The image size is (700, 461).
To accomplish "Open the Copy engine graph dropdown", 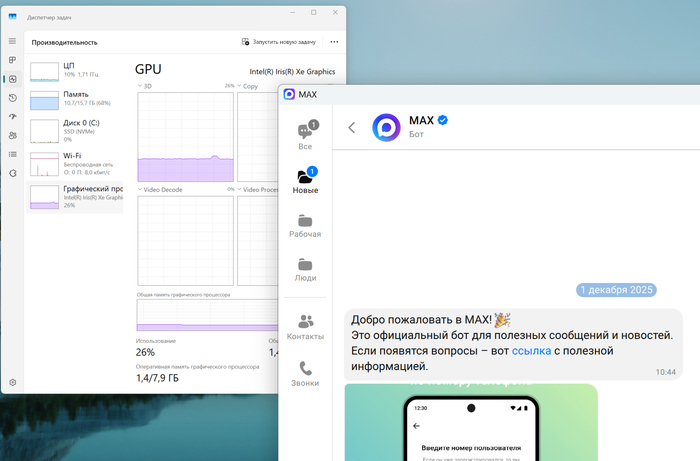I will coord(240,87).
